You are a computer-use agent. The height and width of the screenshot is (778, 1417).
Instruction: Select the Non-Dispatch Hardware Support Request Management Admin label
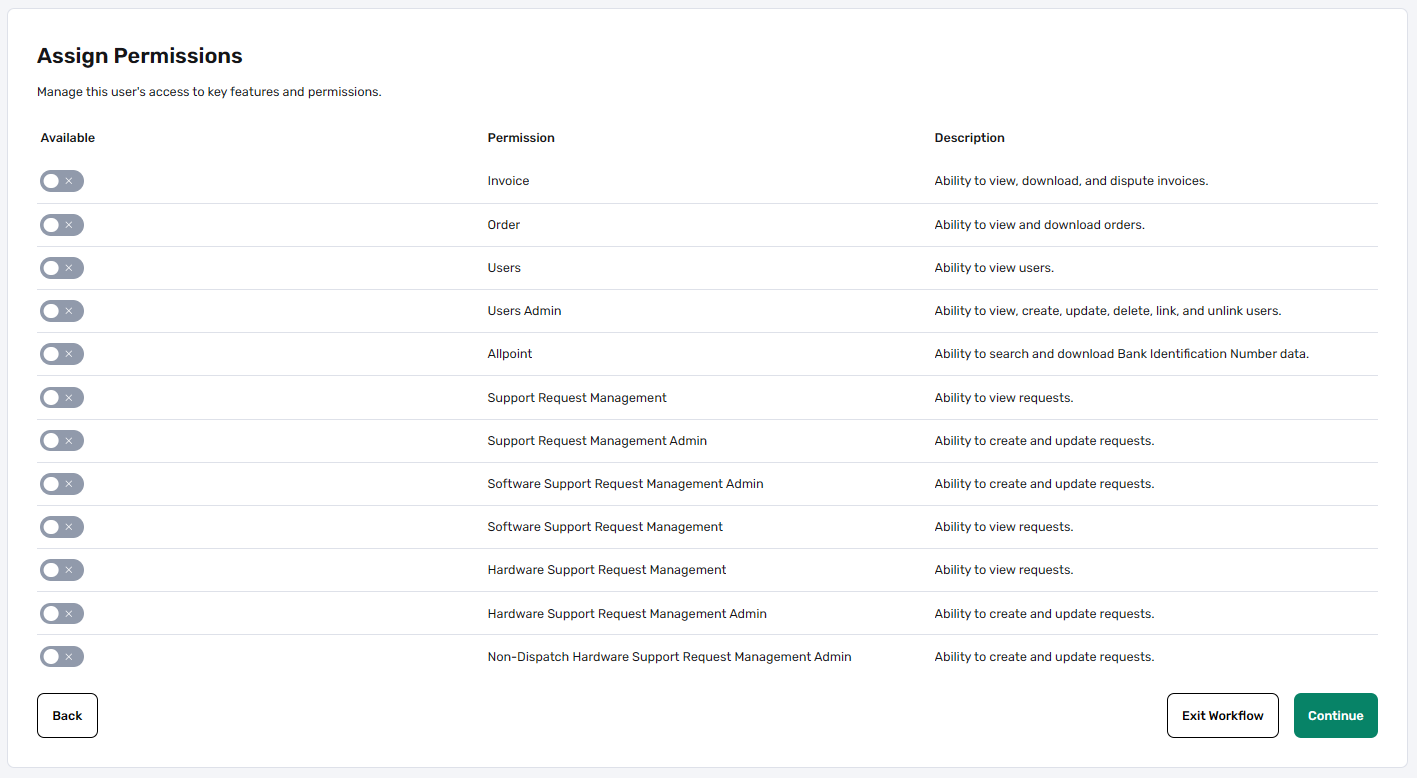click(669, 657)
